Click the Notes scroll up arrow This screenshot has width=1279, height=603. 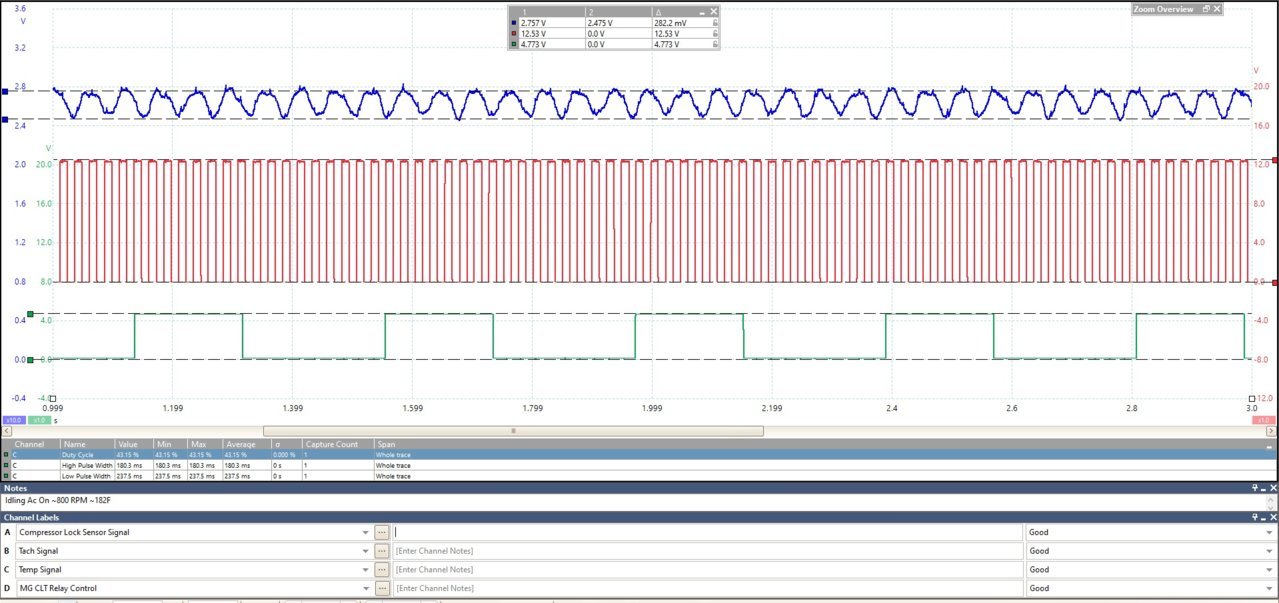[1273, 498]
